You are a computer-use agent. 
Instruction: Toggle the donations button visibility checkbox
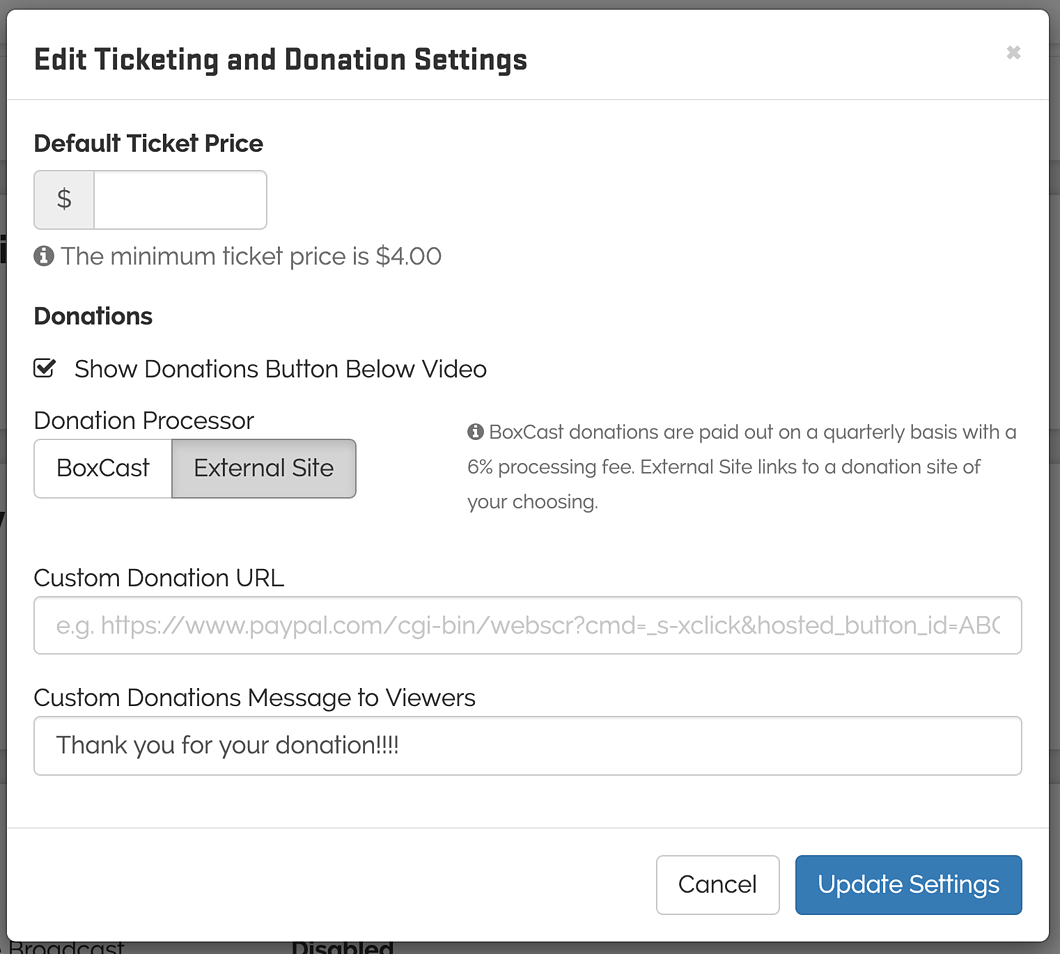pos(44,368)
